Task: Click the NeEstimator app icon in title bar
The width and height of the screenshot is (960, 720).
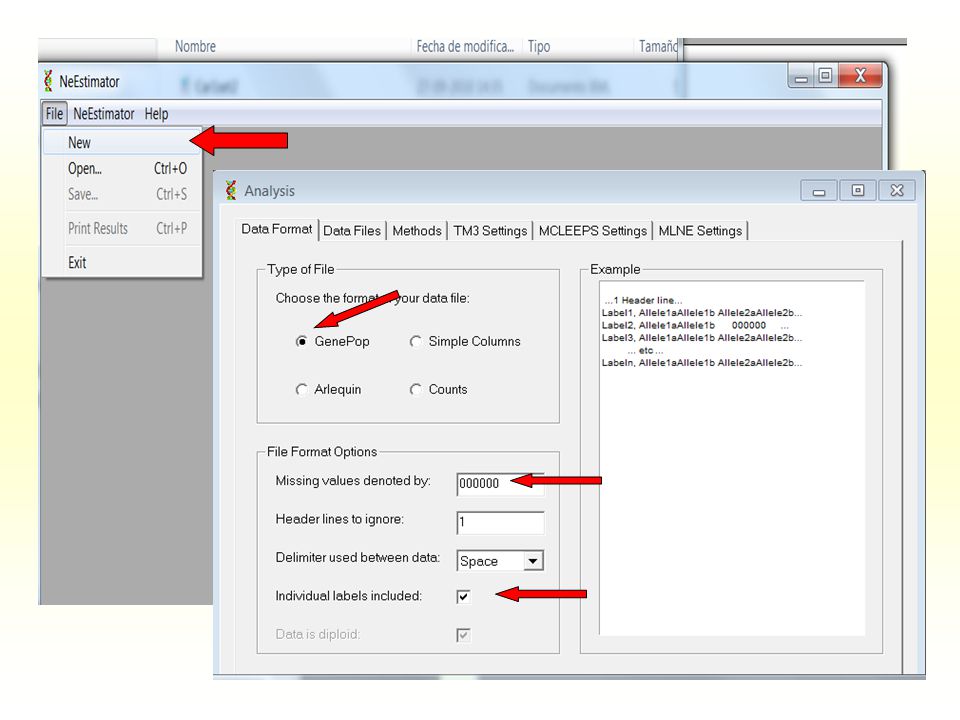Action: click(x=48, y=81)
